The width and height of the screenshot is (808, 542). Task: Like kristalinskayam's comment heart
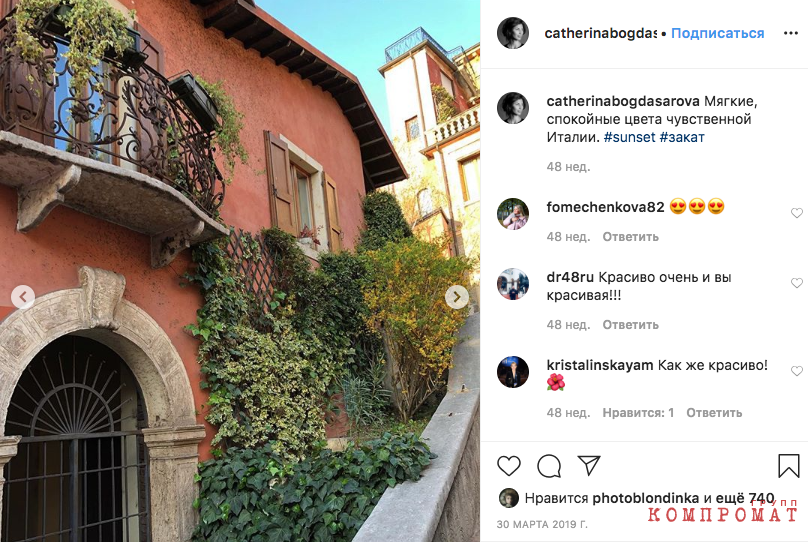[x=797, y=371]
